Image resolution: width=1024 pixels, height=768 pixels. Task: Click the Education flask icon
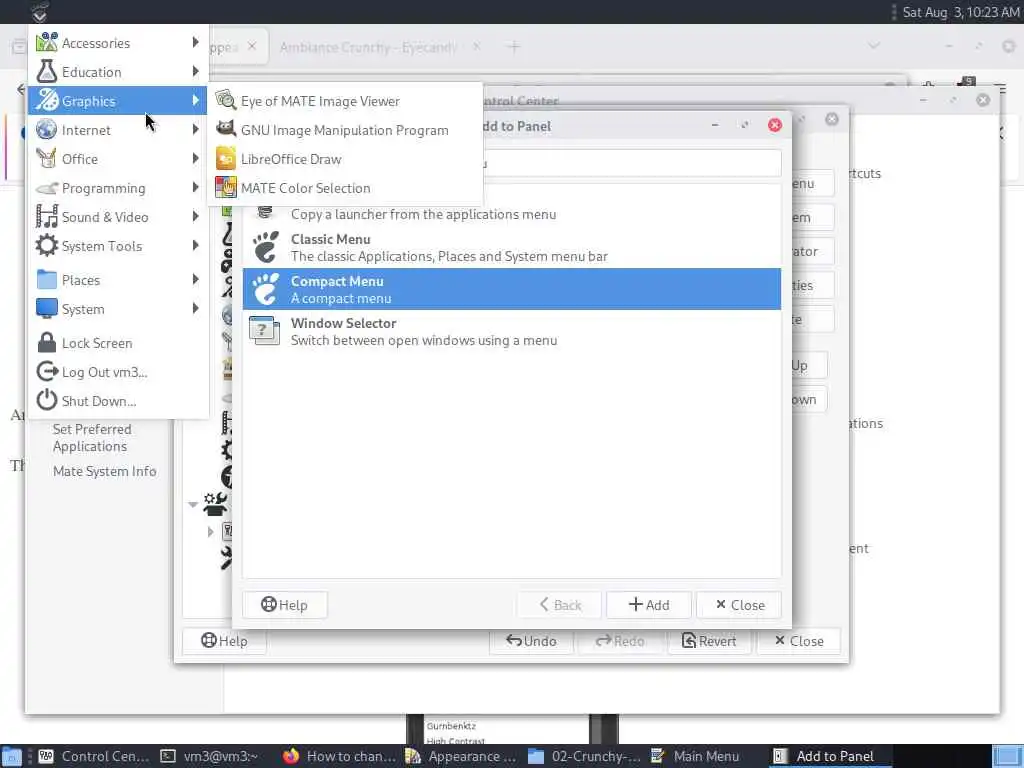[46, 72]
